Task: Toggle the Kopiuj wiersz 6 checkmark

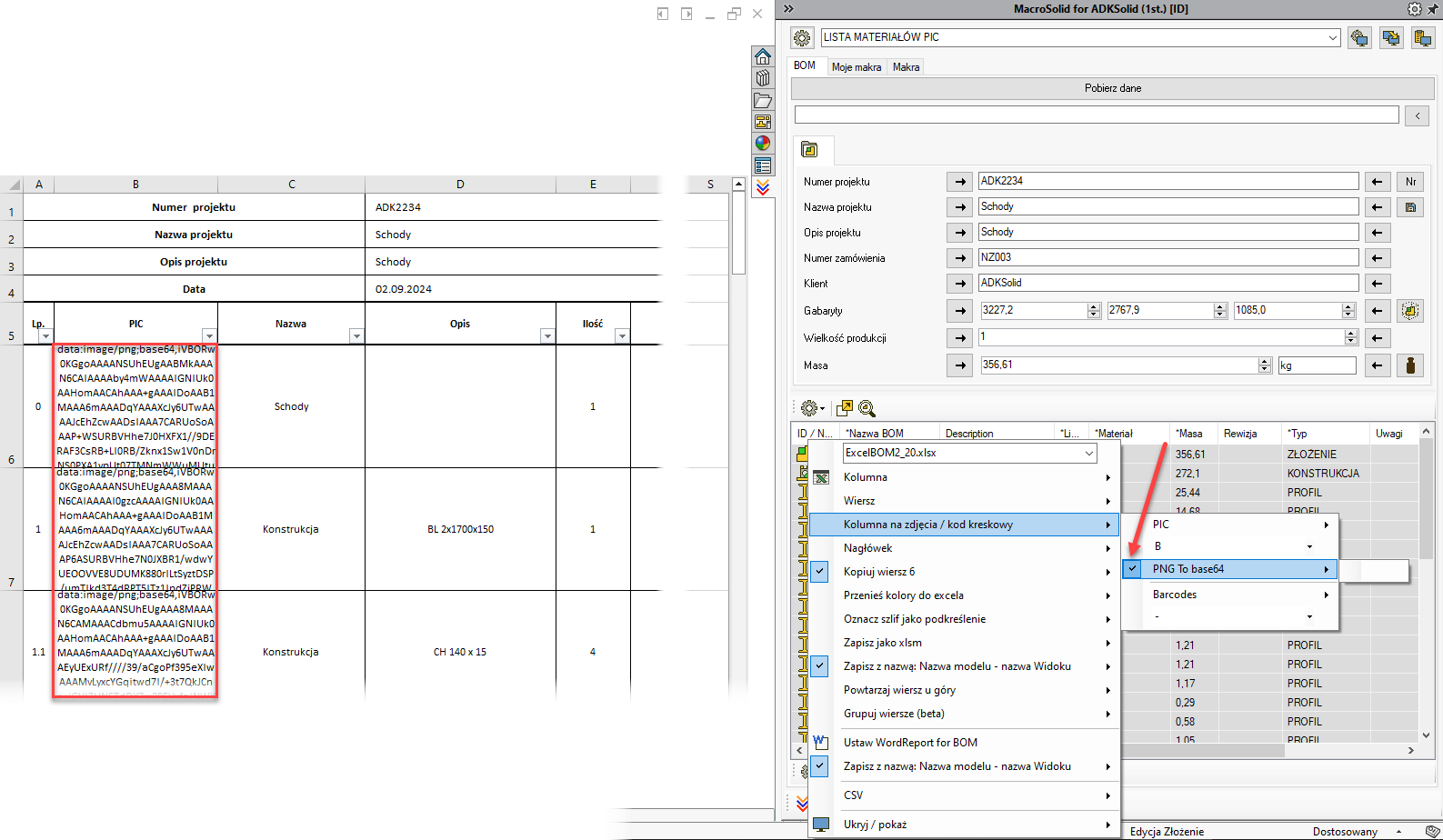Action: tap(820, 572)
